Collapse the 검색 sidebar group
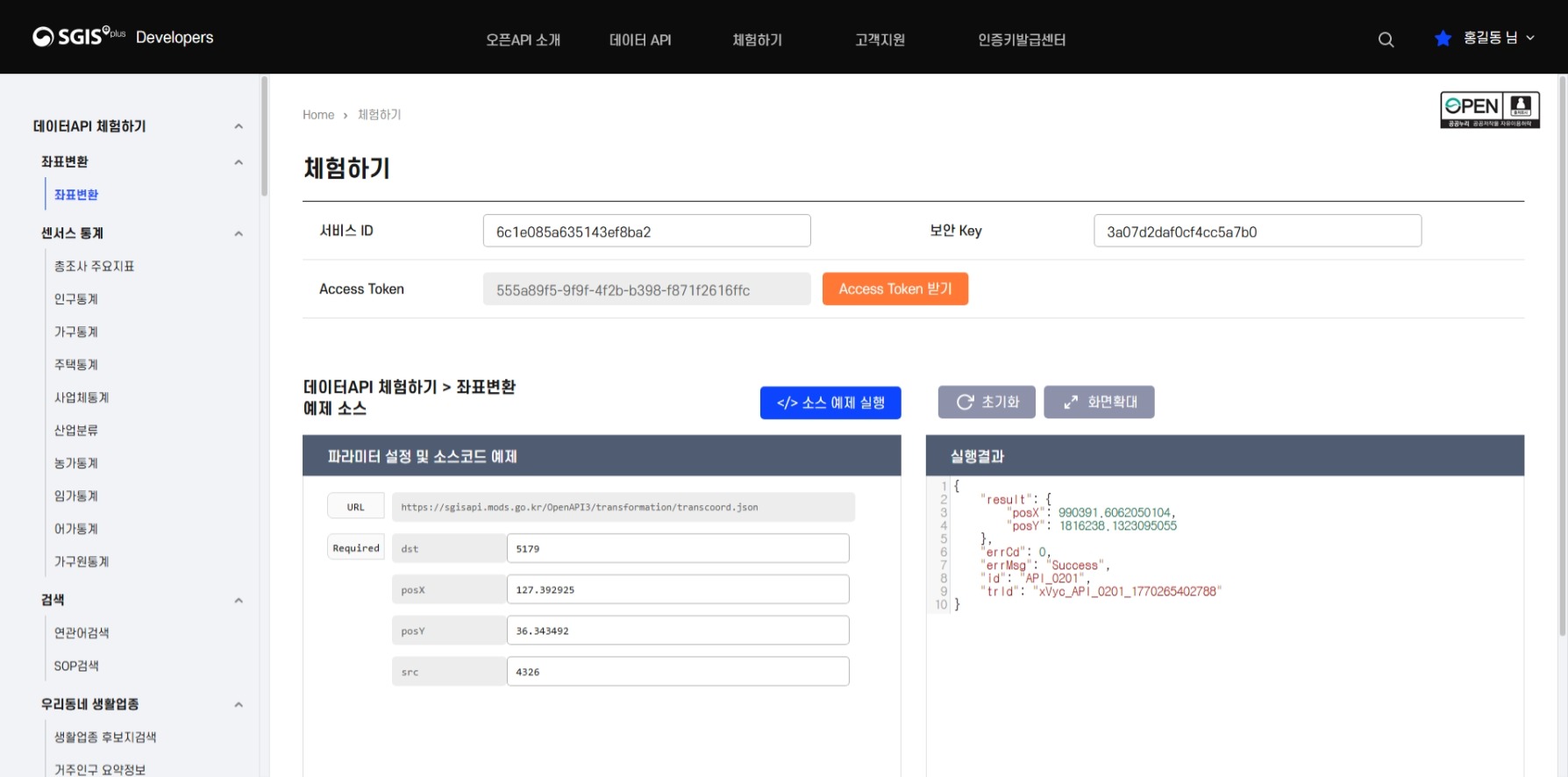This screenshot has height=777, width=1568. pyautogui.click(x=239, y=601)
